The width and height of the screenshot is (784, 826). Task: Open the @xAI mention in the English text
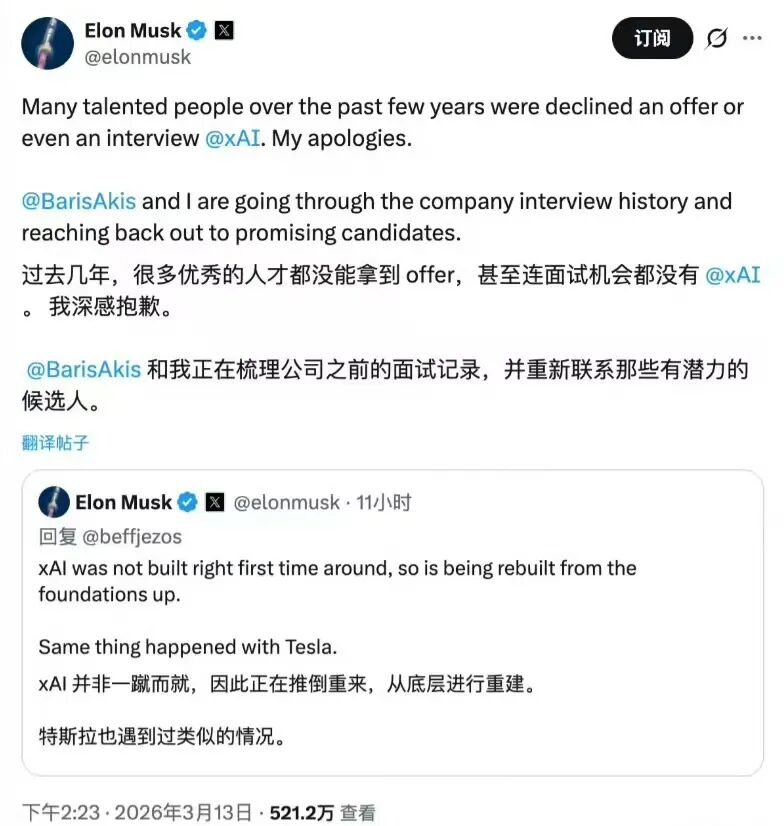pyautogui.click(x=235, y=139)
